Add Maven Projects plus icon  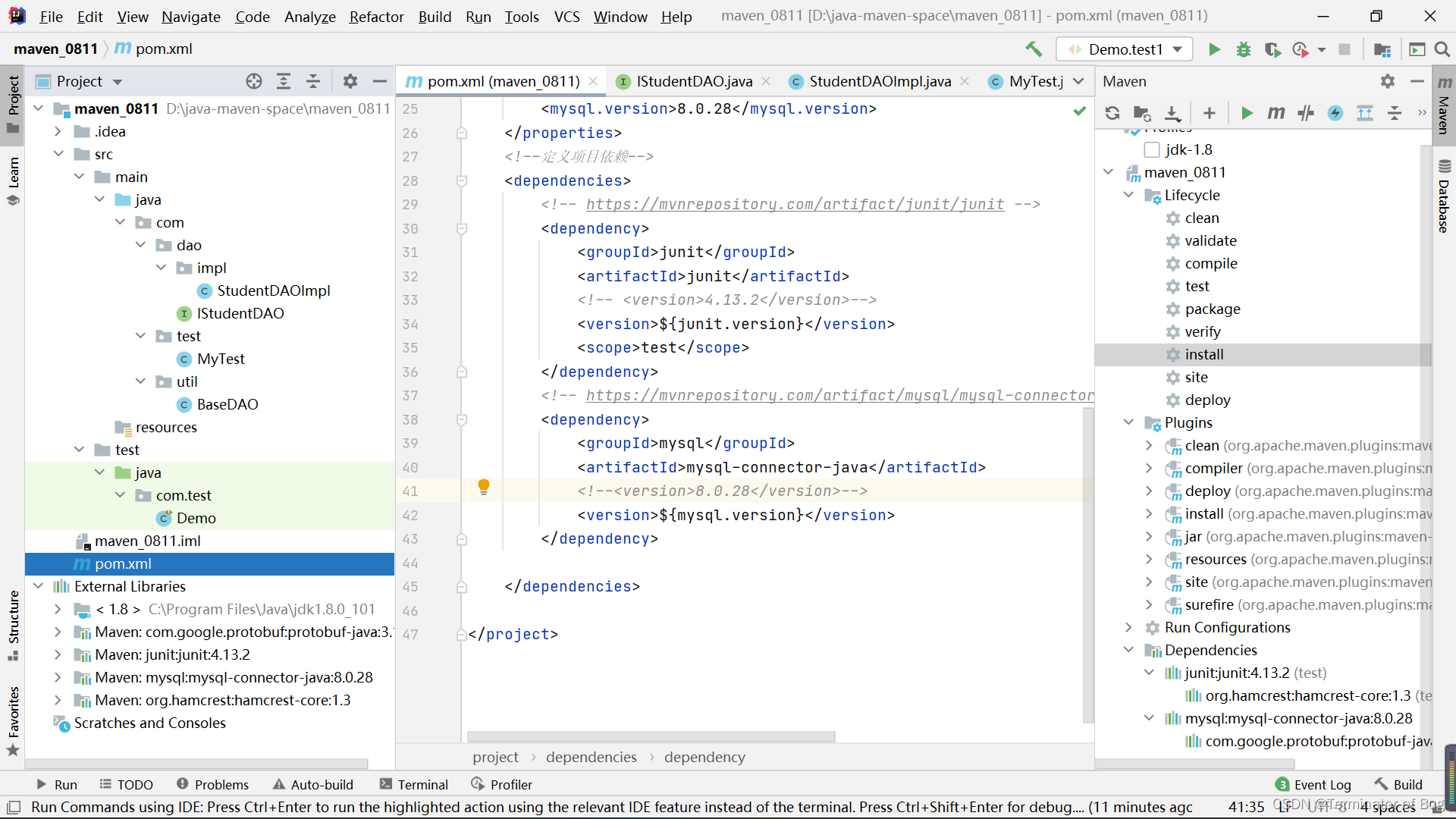click(x=1210, y=113)
